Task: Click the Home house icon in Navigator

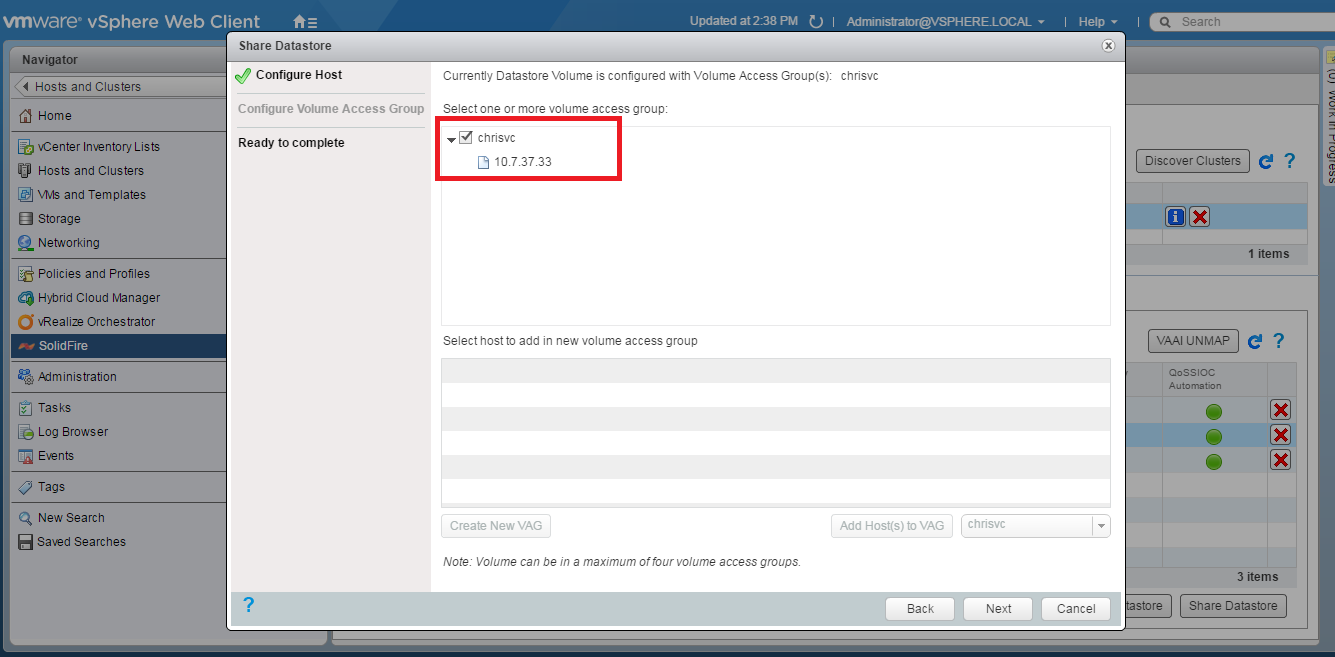Action: pyautogui.click(x=26, y=116)
